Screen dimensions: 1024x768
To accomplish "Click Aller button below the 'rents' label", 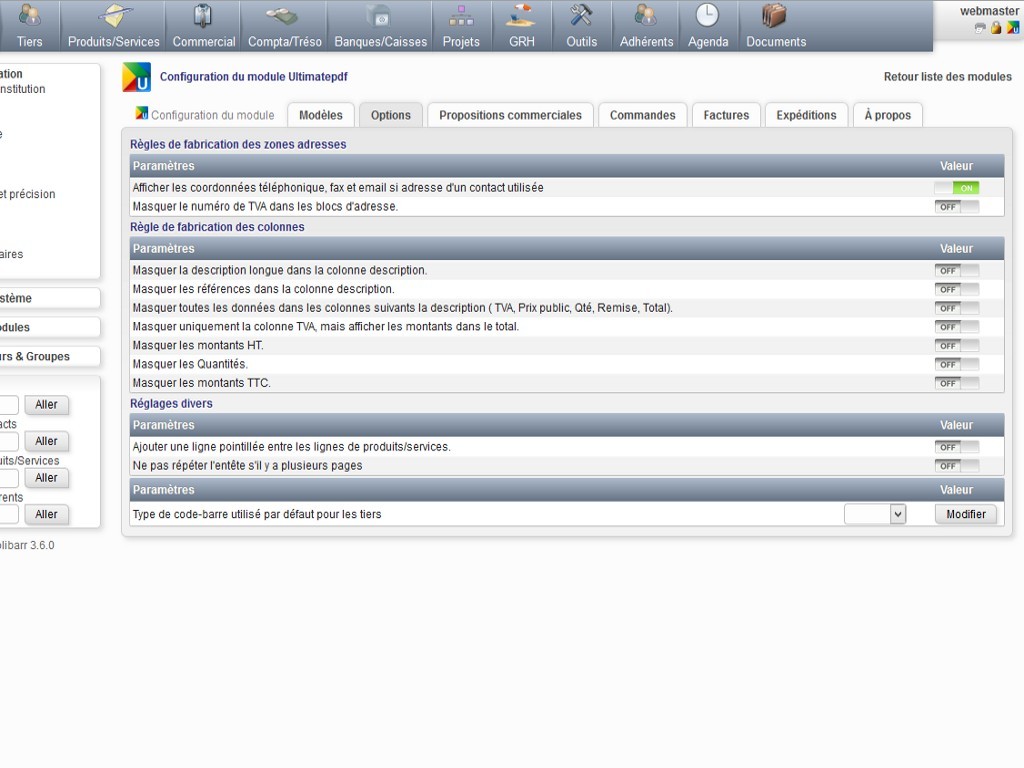I will click(x=46, y=515).
